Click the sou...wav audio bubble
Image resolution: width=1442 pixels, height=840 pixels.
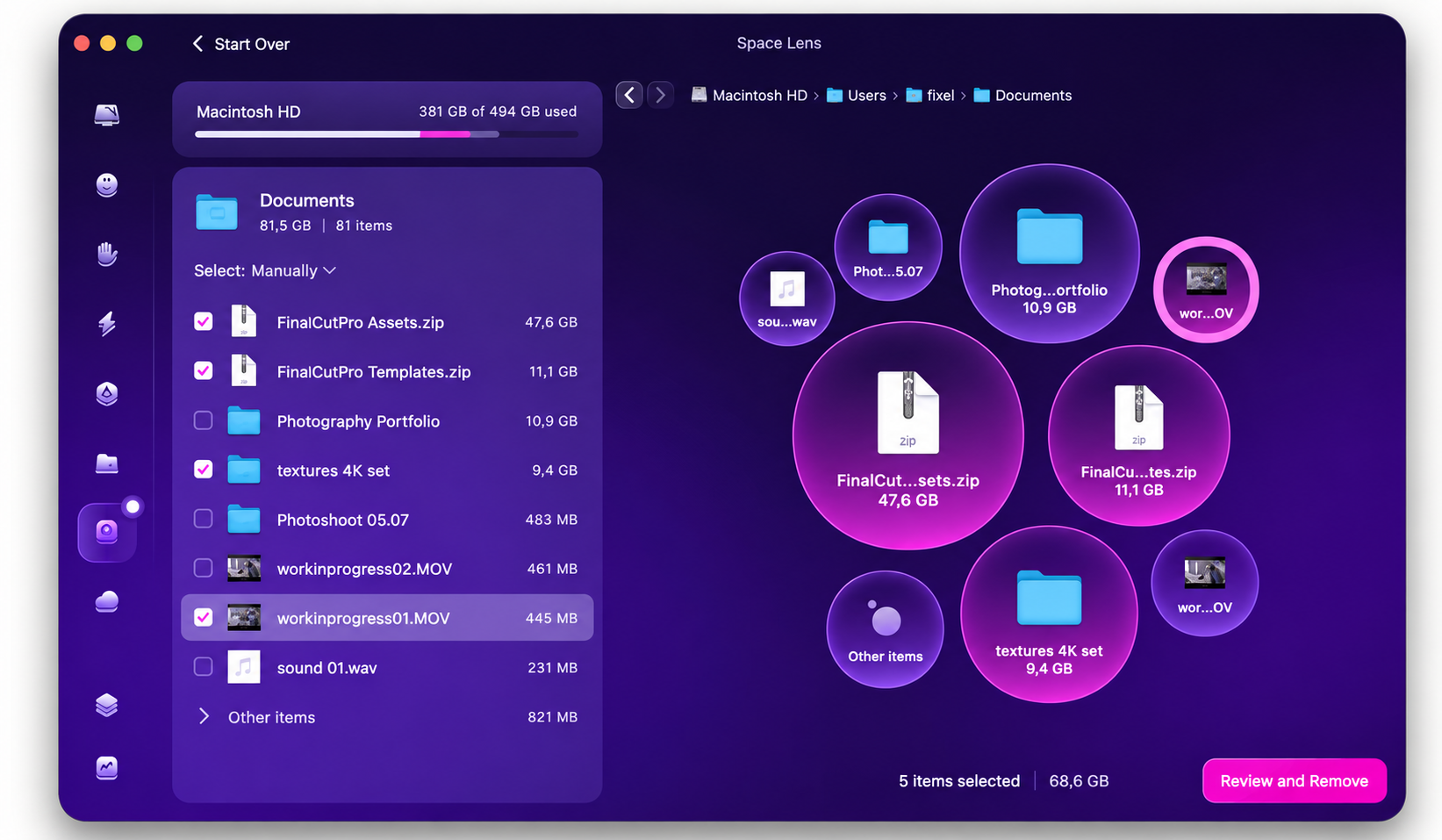point(787,298)
